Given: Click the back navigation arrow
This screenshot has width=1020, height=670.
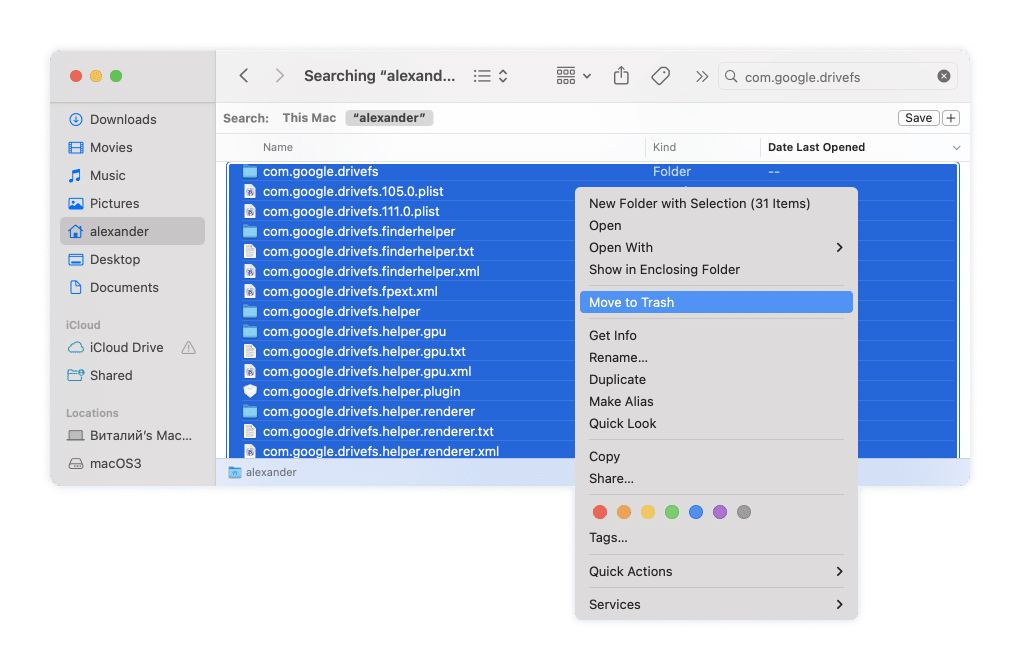Looking at the screenshot, I should [x=244, y=76].
